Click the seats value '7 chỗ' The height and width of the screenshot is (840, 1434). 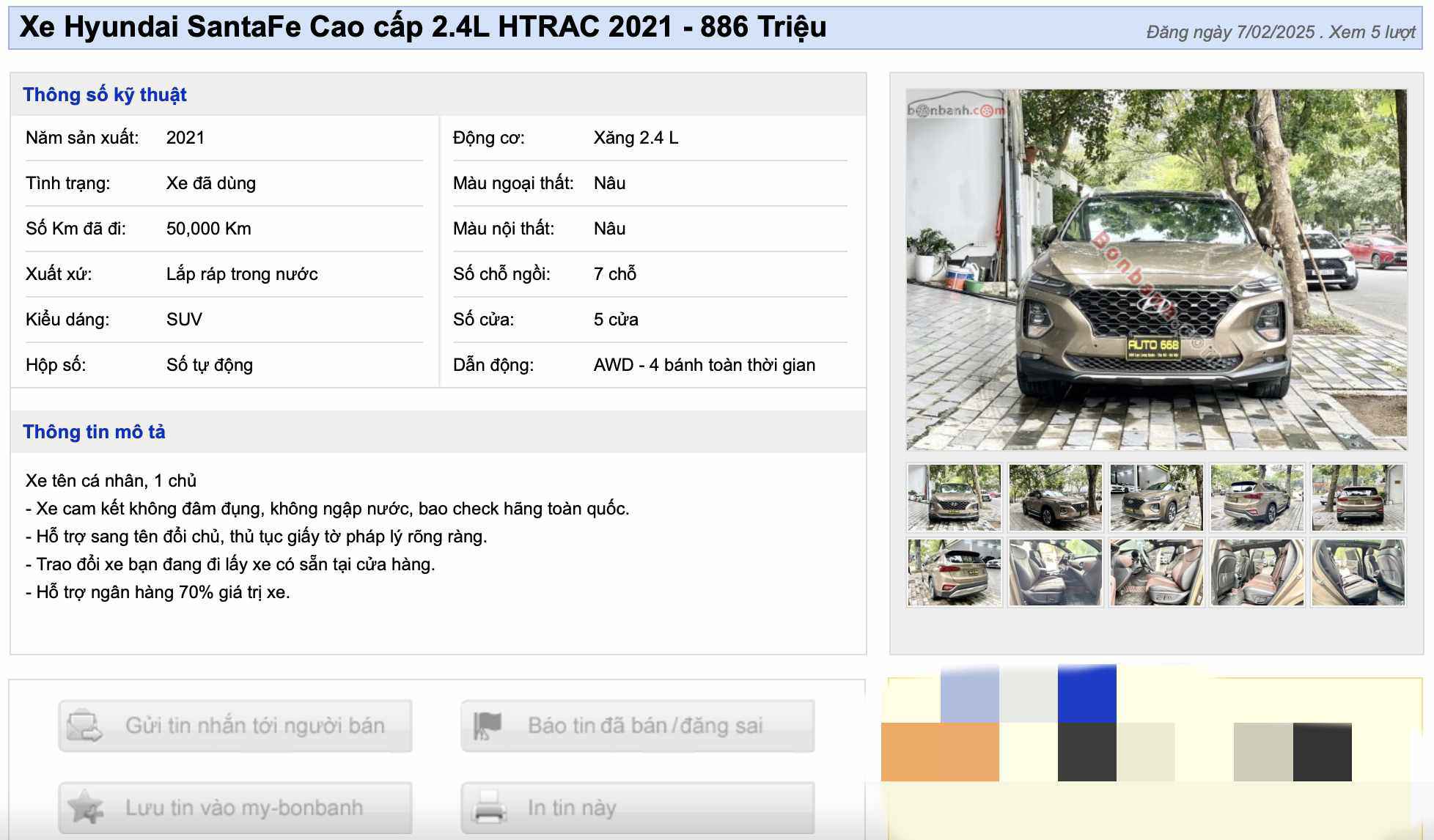[x=615, y=274]
